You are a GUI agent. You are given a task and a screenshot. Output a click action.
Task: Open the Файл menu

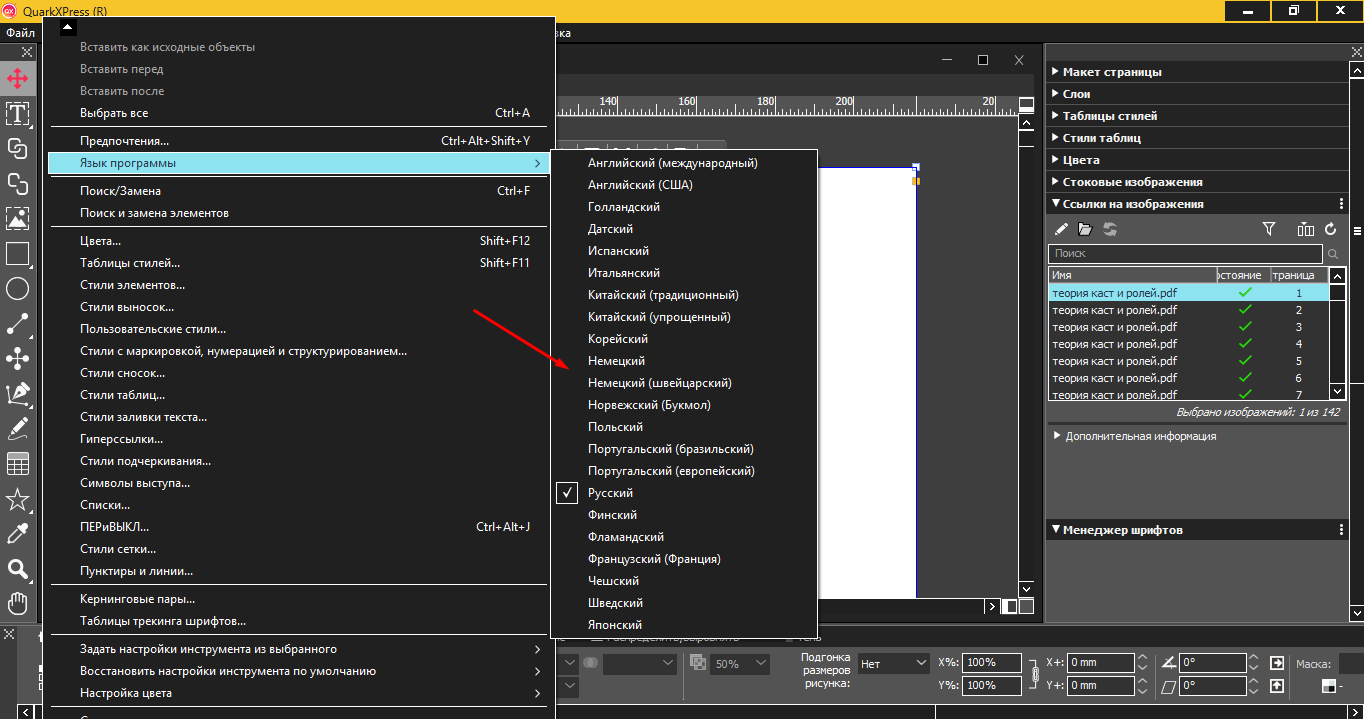point(20,33)
